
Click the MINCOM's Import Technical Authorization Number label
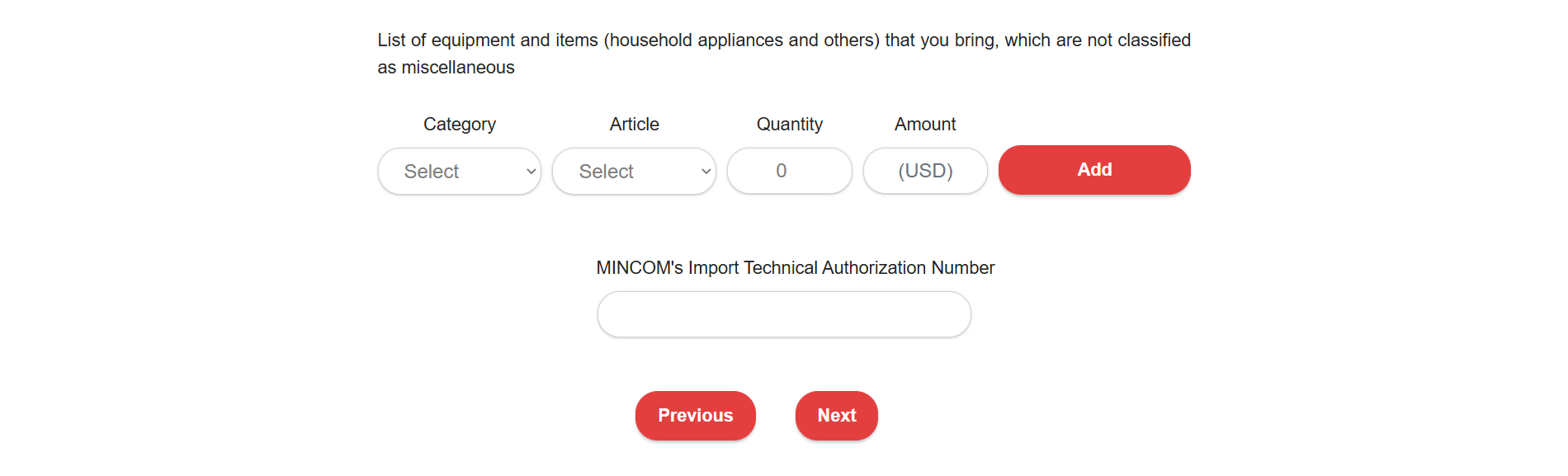(795, 268)
